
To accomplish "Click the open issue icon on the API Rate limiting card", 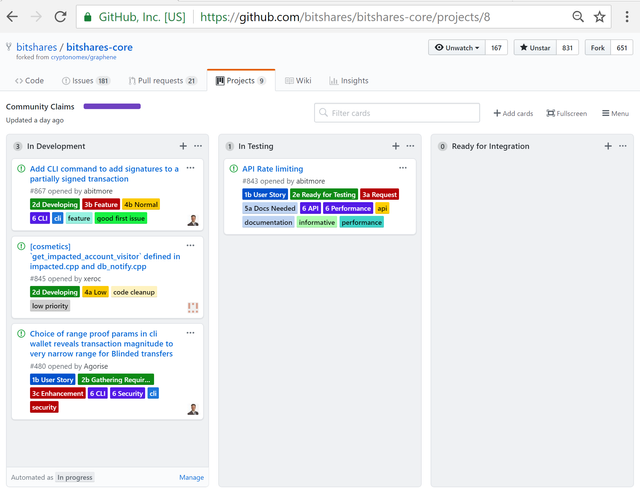I will point(233,169).
